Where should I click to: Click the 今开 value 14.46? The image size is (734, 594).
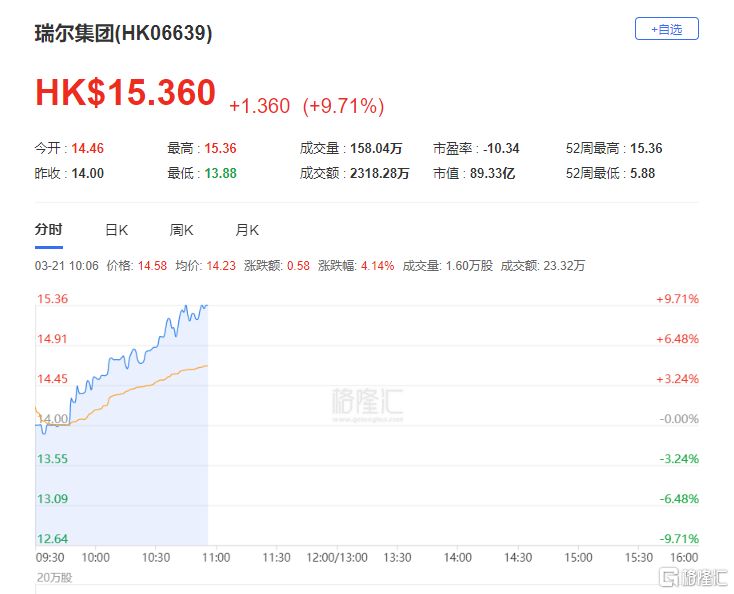(x=88, y=148)
